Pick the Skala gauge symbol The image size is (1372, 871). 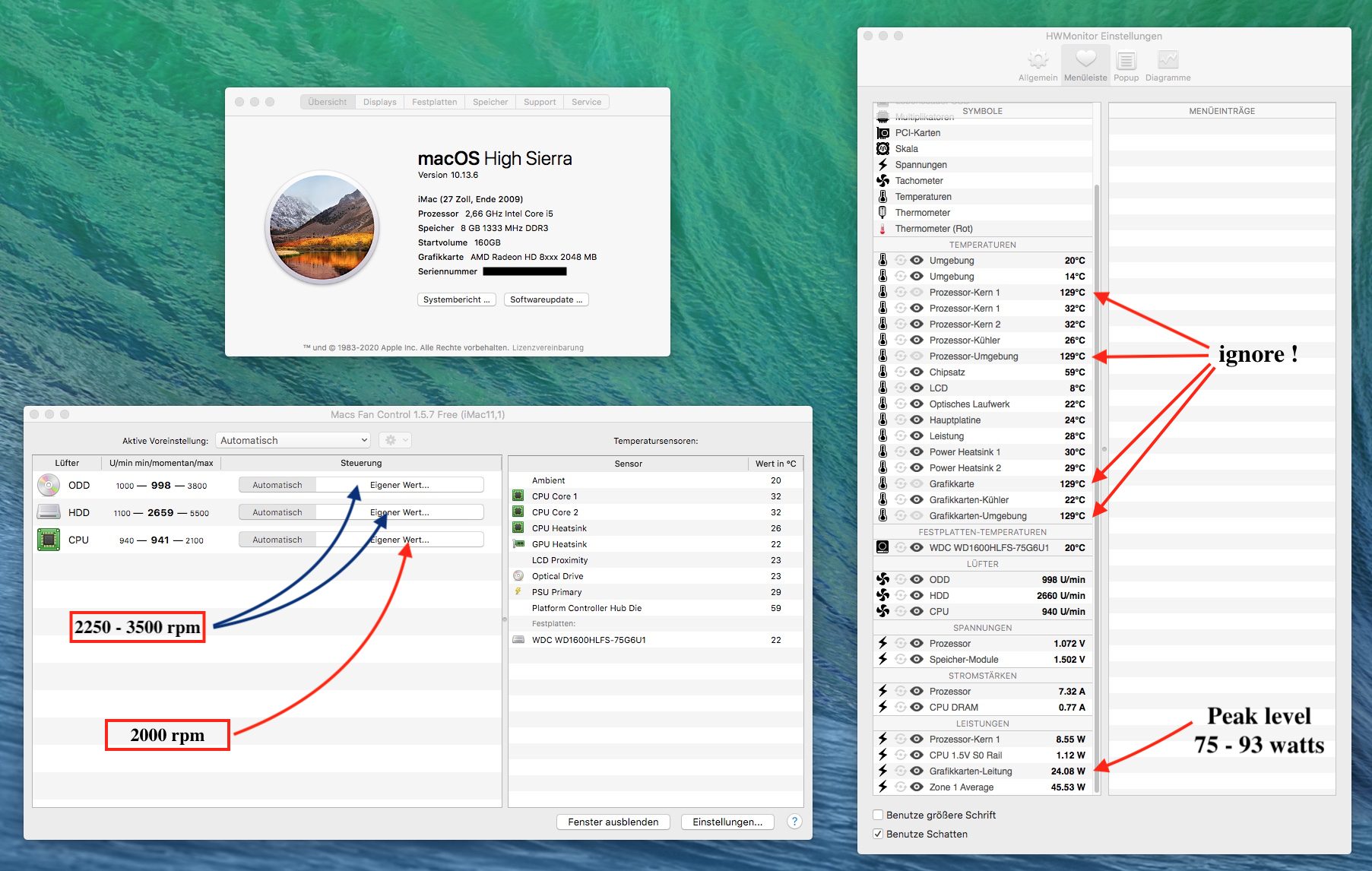(x=882, y=149)
